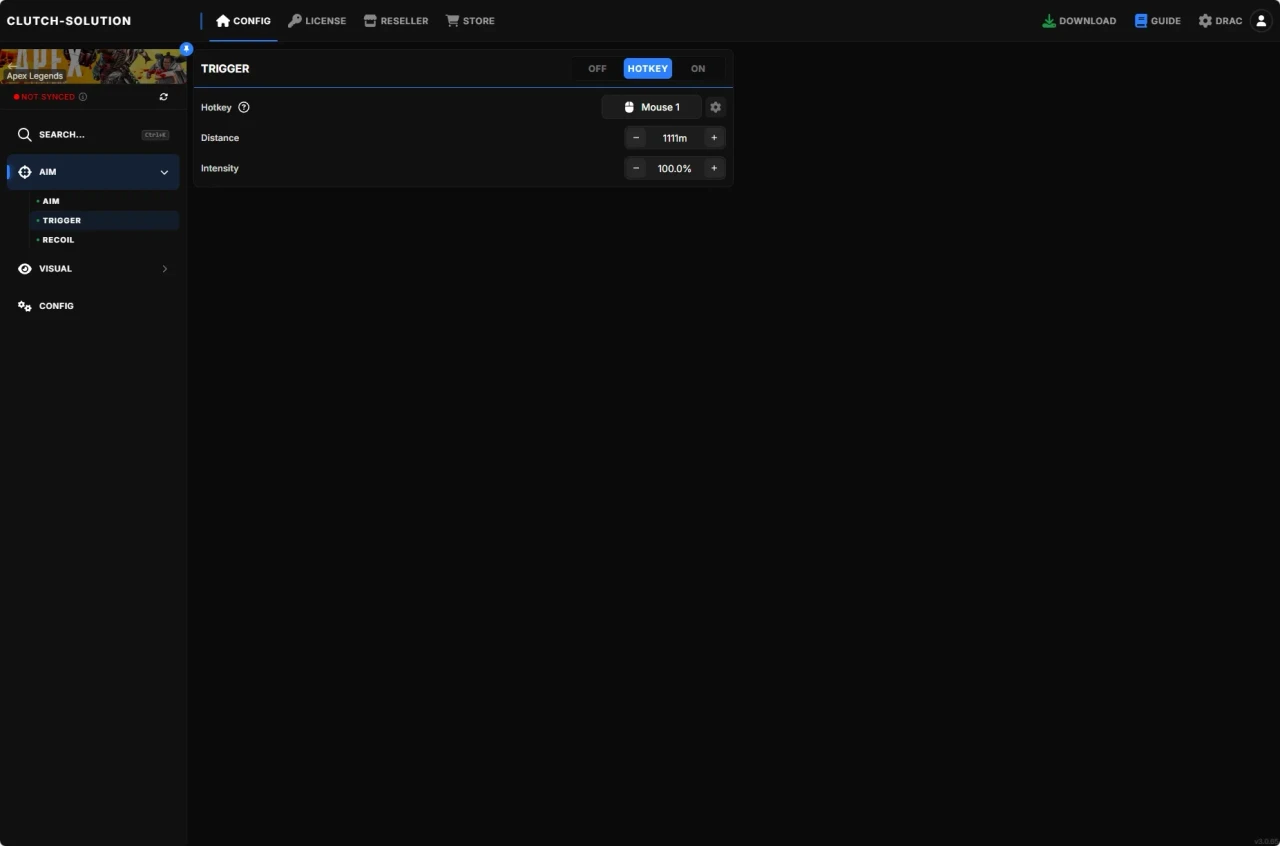Click the DRAC gear icon in top bar

coord(1205,20)
